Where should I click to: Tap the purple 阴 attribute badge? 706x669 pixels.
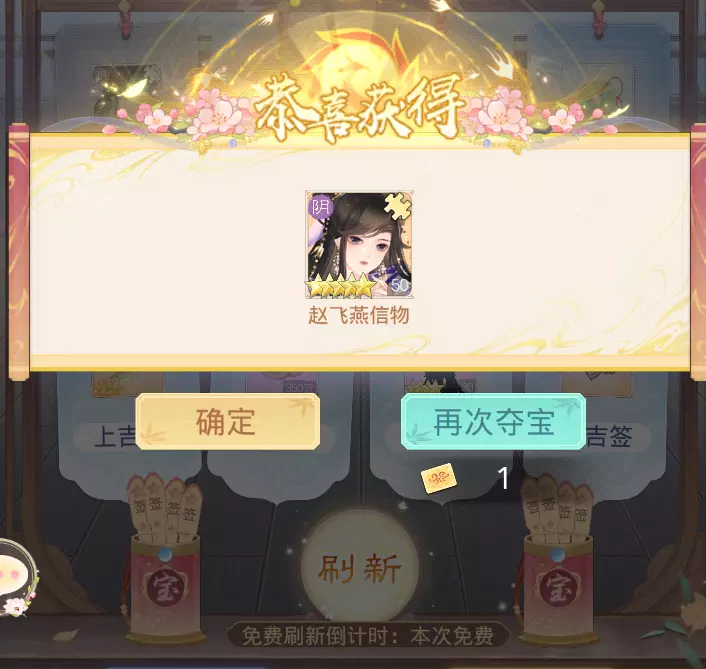point(321,207)
